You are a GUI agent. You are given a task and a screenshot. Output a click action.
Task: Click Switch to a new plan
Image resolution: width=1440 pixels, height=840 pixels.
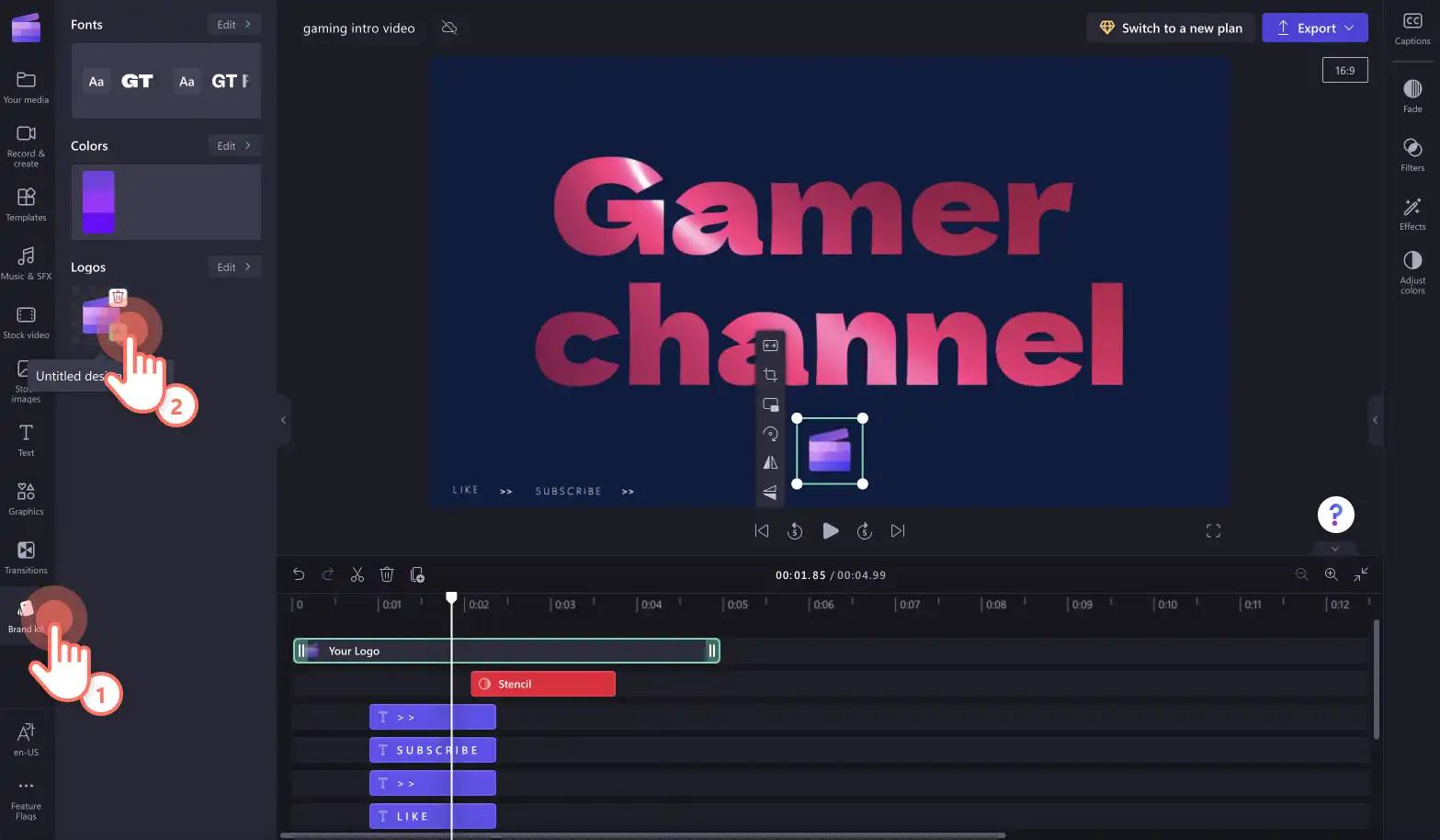click(1171, 28)
